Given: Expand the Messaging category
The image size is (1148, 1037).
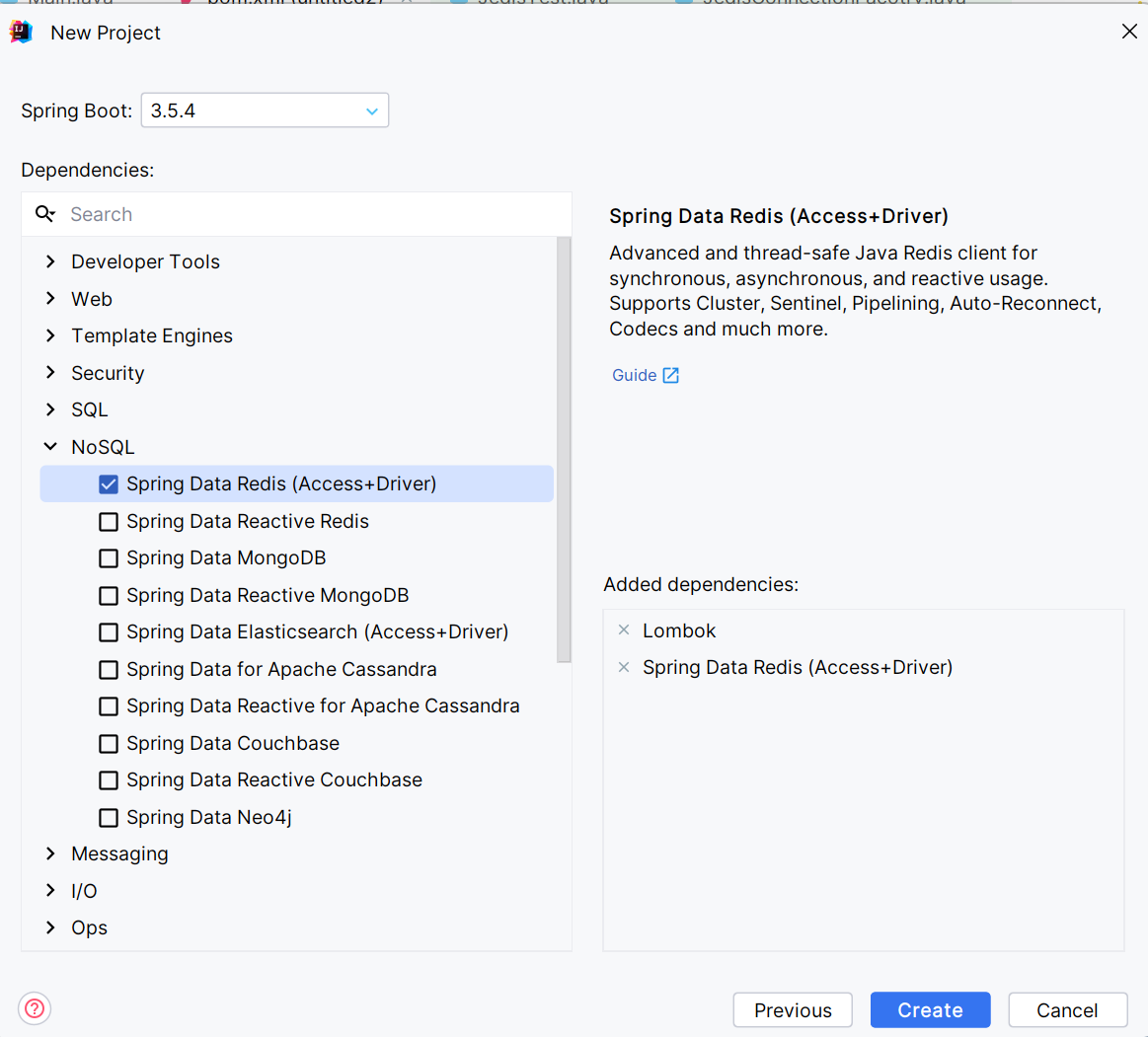Looking at the screenshot, I should [50, 853].
